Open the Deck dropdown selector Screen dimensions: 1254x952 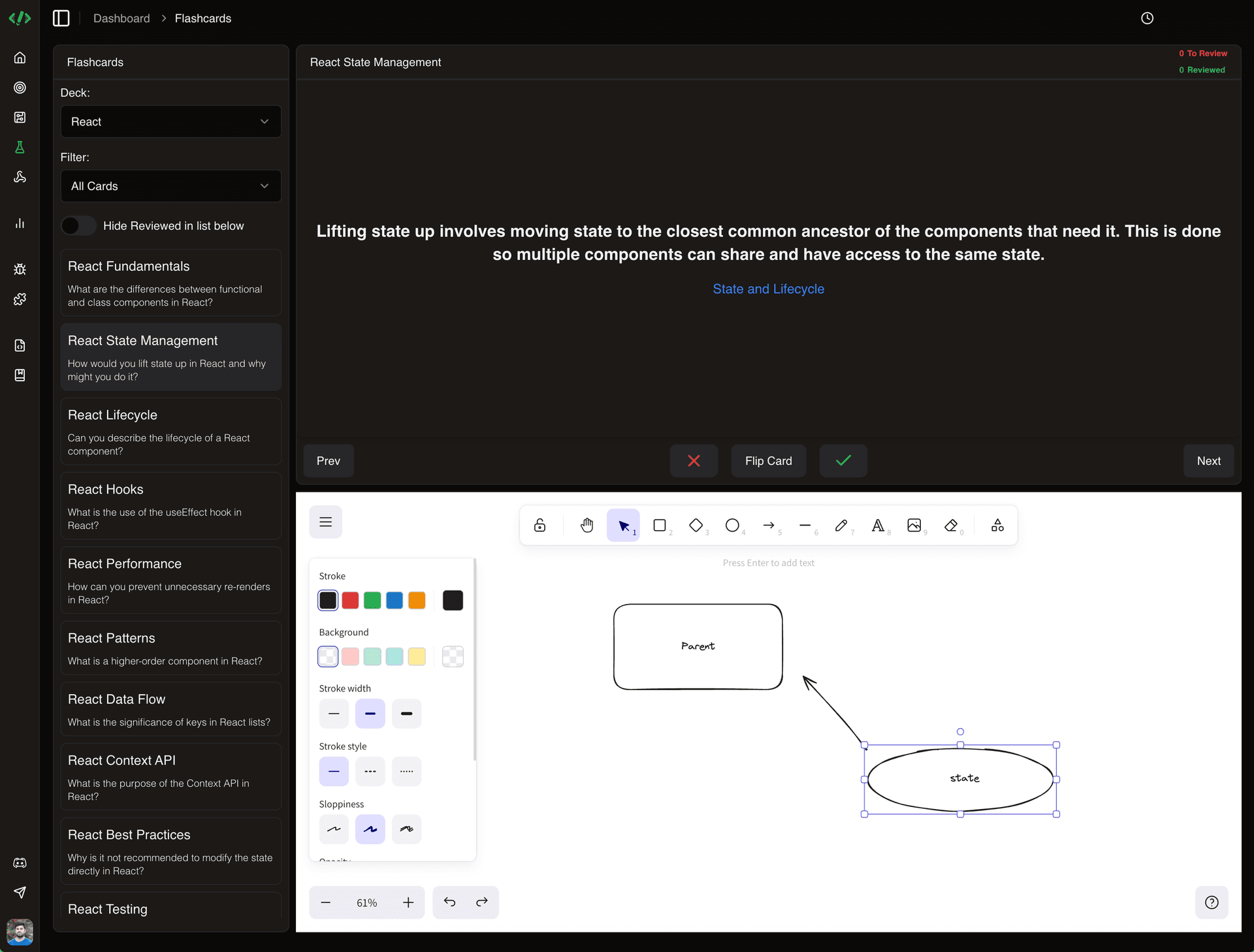pyautogui.click(x=170, y=122)
